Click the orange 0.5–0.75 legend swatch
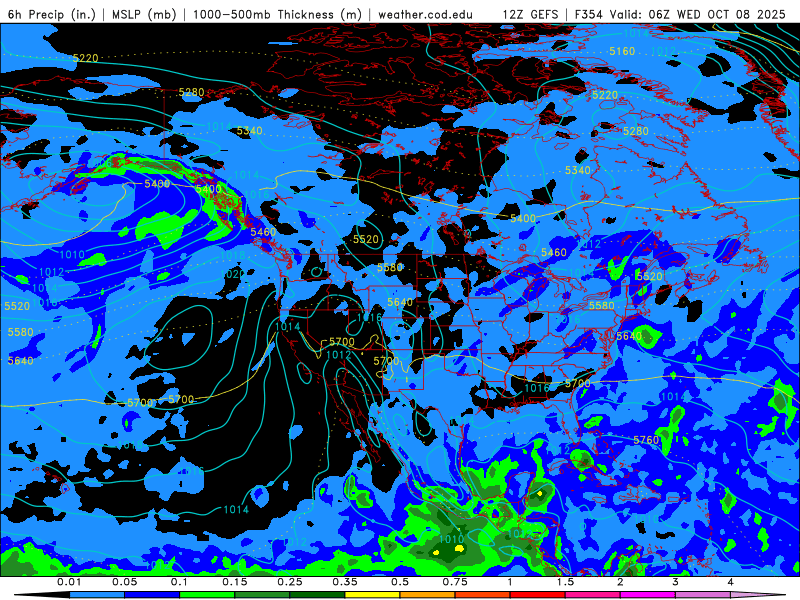Viewport: 800px width, 600px height. (428, 595)
